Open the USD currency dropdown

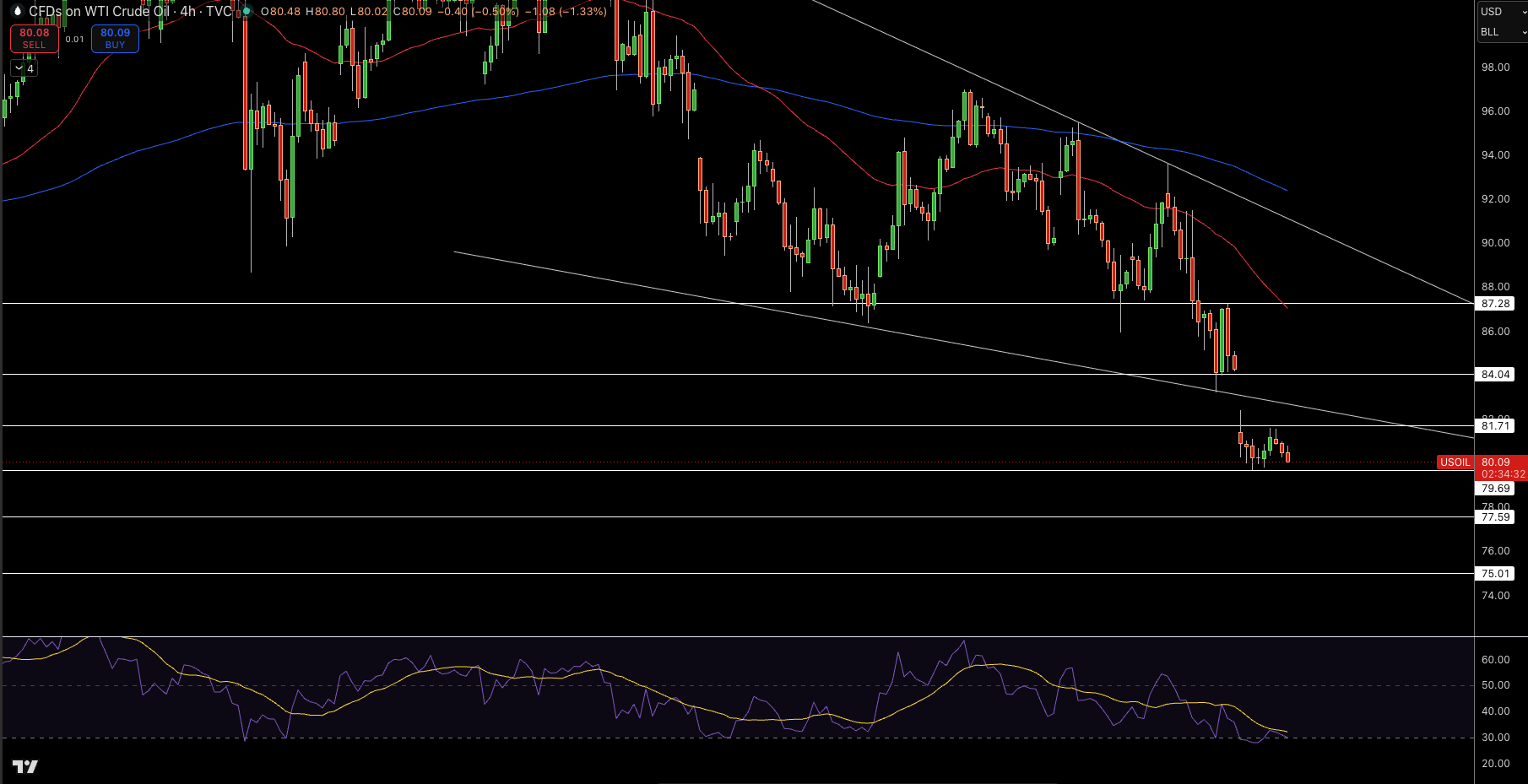pos(1503,12)
